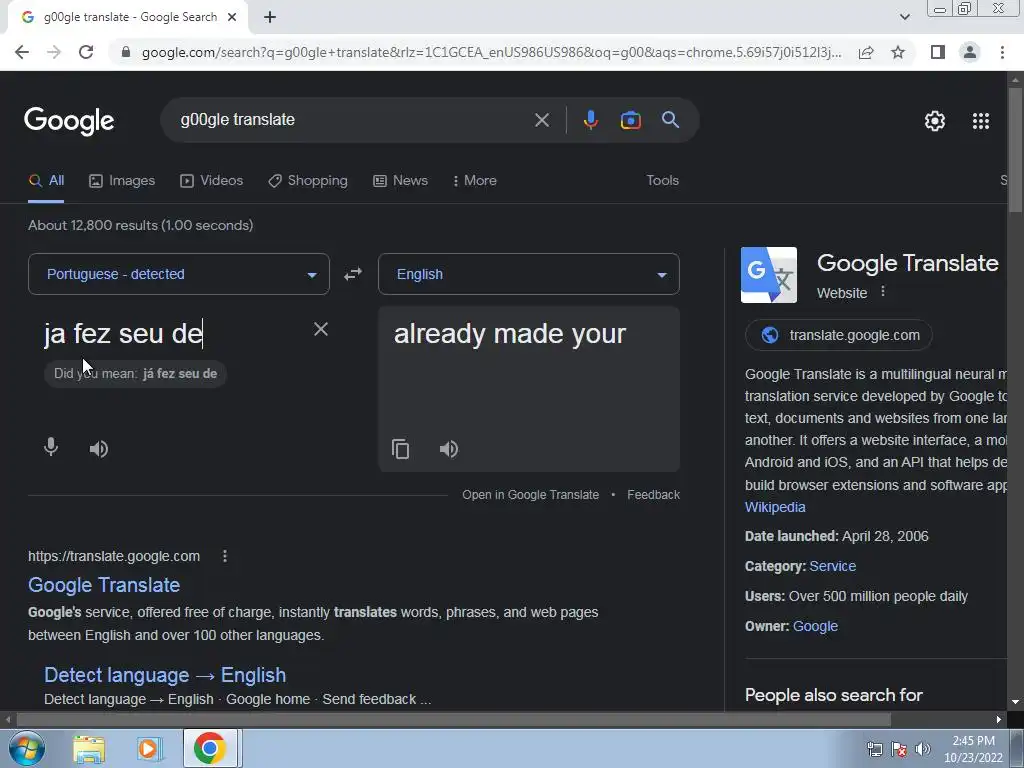1024x768 pixels.
Task: Open the More search filters menu
Action: tap(475, 181)
